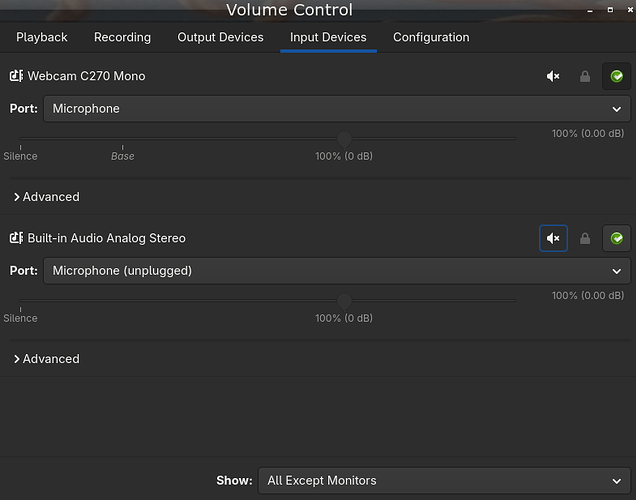Open the Show All Except Monitors dropdown
This screenshot has width=636, height=500.
pyautogui.click(x=444, y=480)
